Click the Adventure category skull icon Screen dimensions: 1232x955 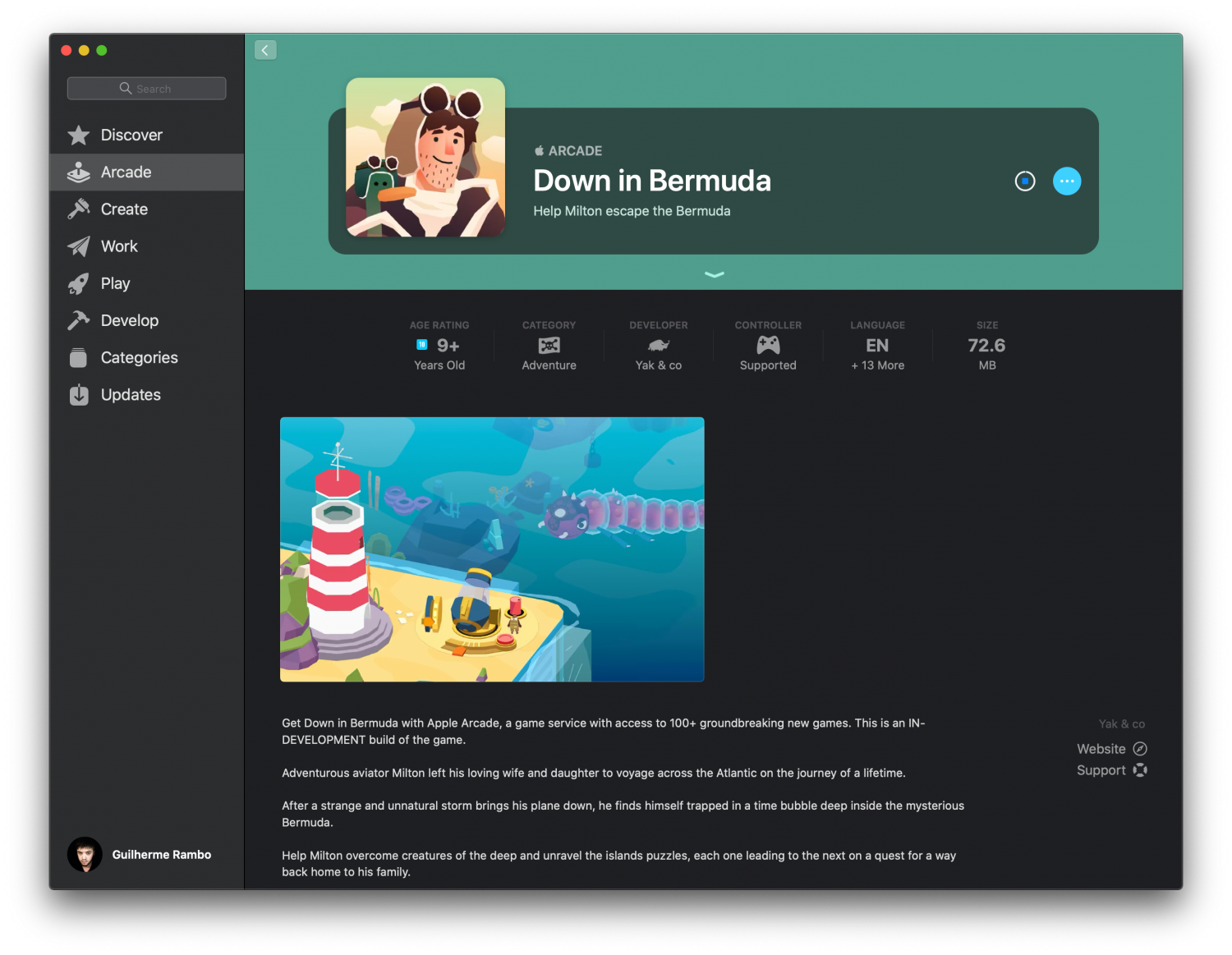coord(549,346)
